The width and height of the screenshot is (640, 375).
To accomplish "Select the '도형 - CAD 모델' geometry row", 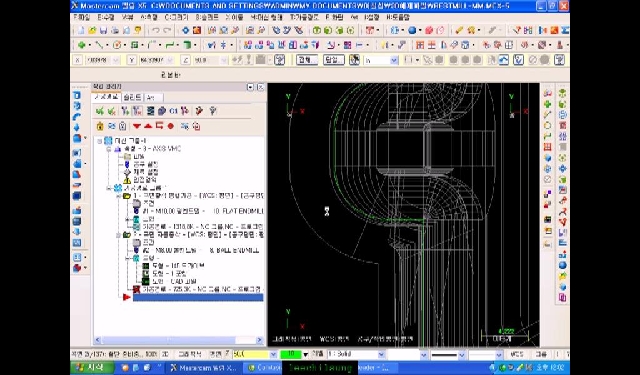I will (x=169, y=282).
